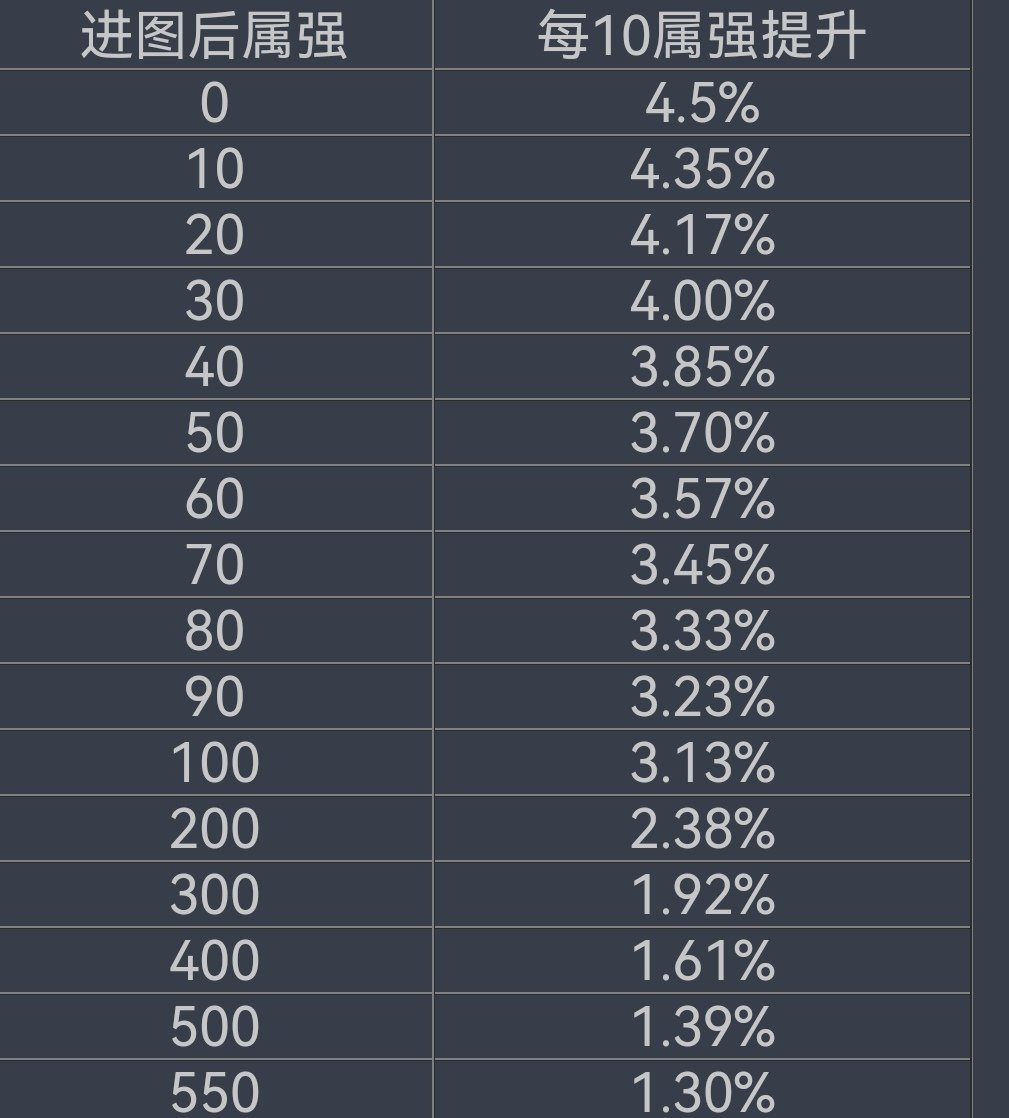Click the 1.39% cell

701,1027
